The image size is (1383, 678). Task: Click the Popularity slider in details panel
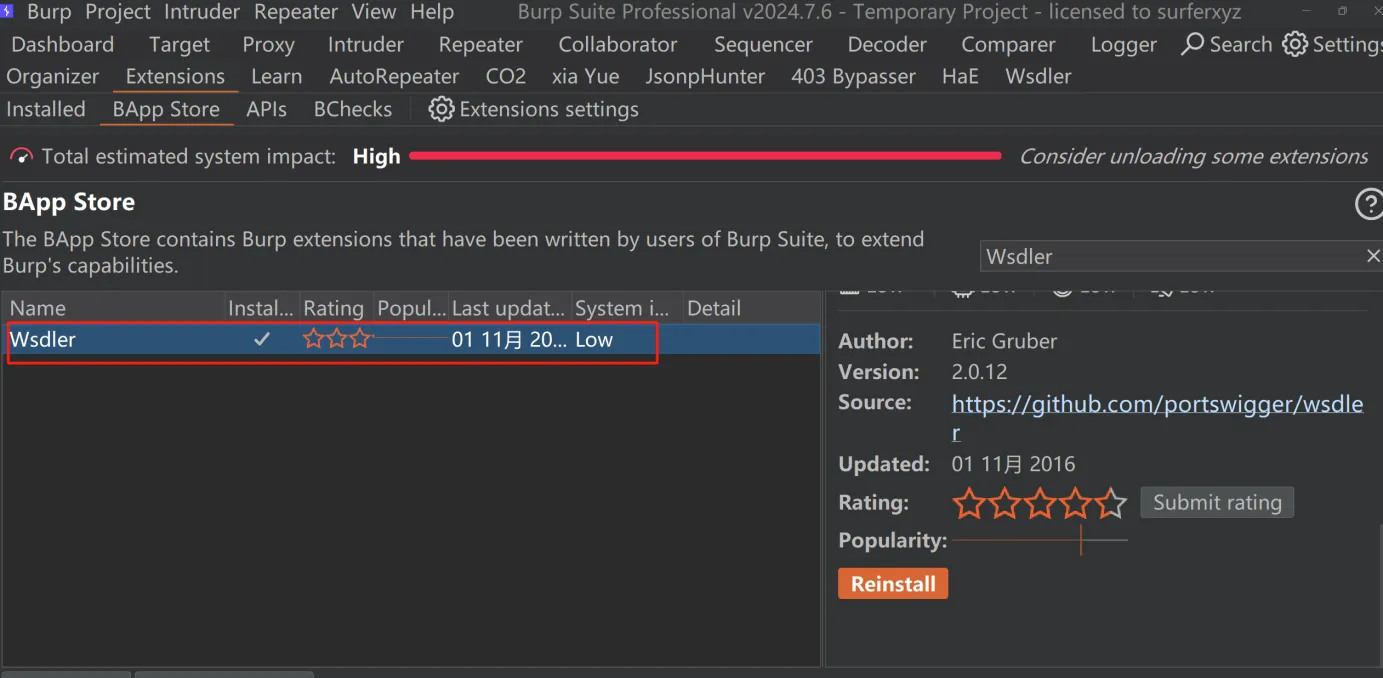pyautogui.click(x=1040, y=541)
